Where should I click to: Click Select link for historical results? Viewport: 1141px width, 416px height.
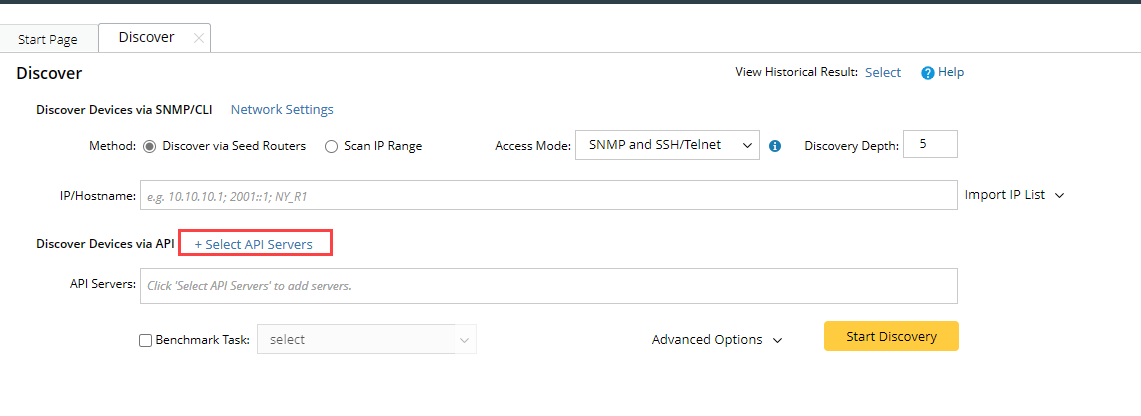883,73
